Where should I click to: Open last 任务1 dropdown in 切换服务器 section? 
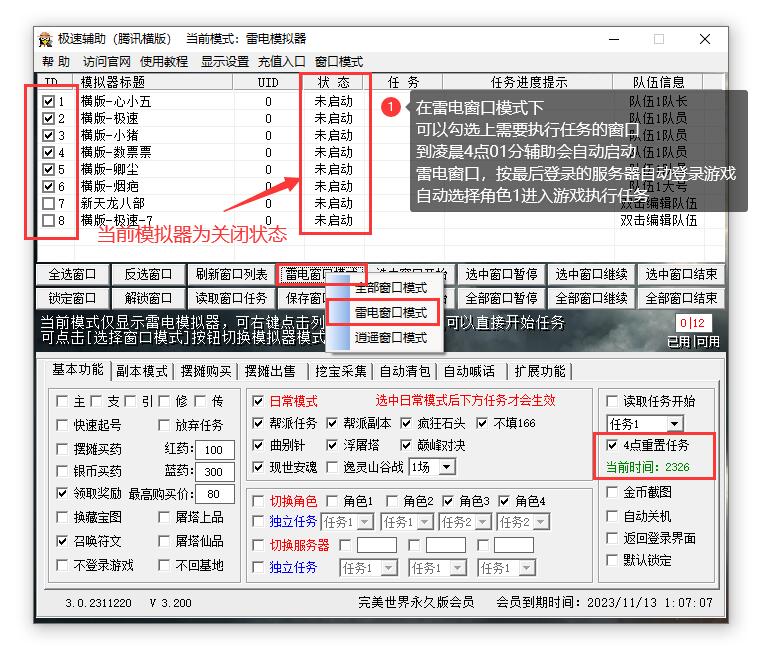point(527,568)
